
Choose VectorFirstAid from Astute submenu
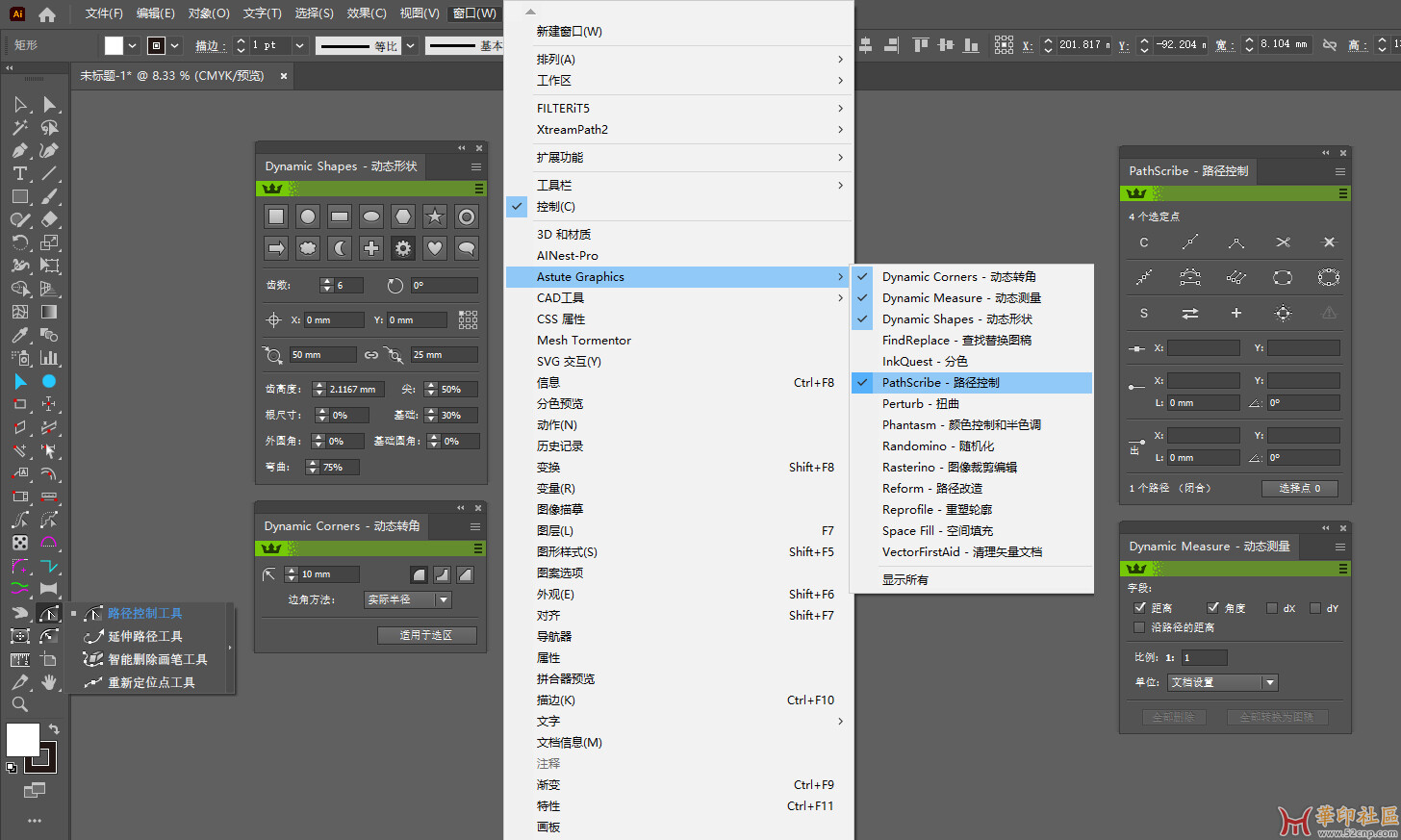tap(972, 551)
